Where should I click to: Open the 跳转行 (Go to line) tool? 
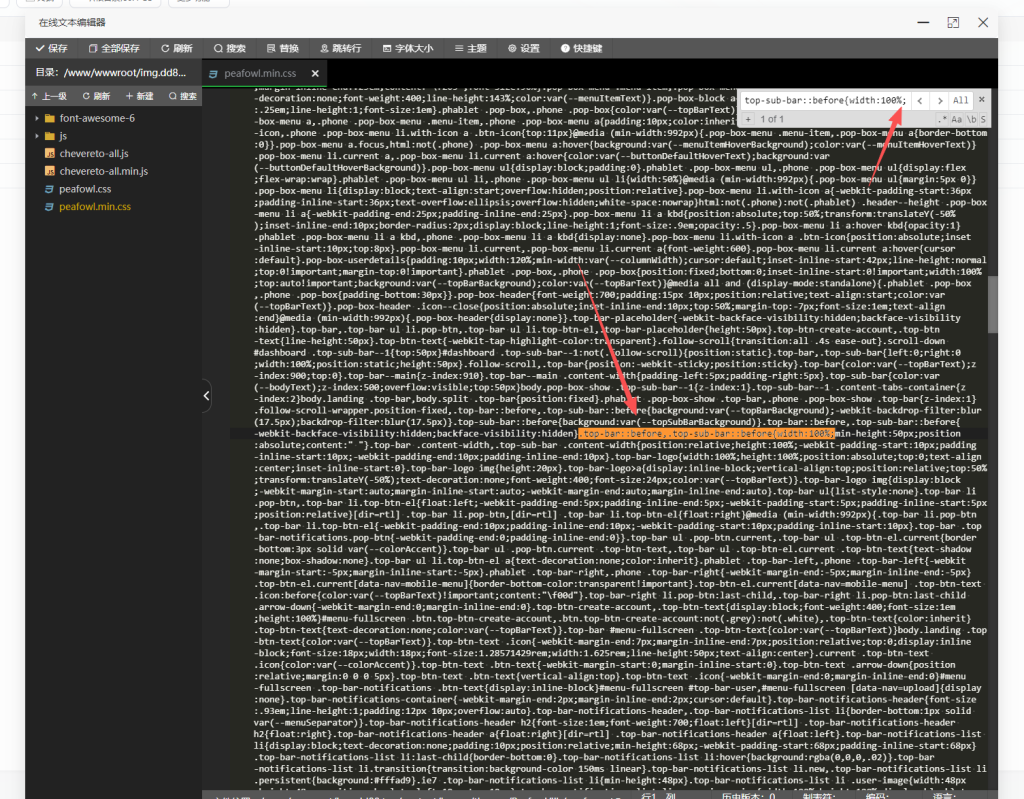click(340, 48)
